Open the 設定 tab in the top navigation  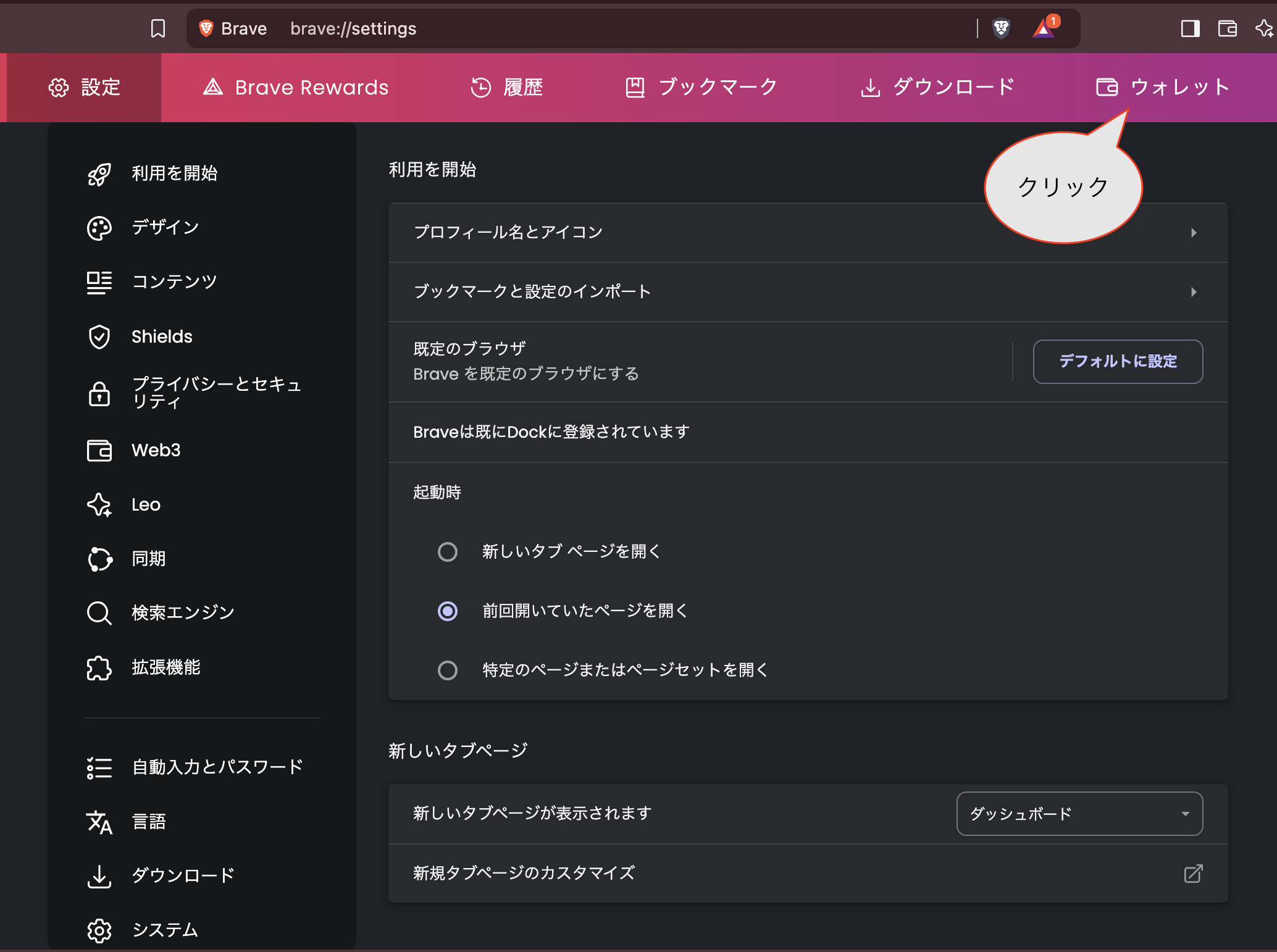pos(84,88)
